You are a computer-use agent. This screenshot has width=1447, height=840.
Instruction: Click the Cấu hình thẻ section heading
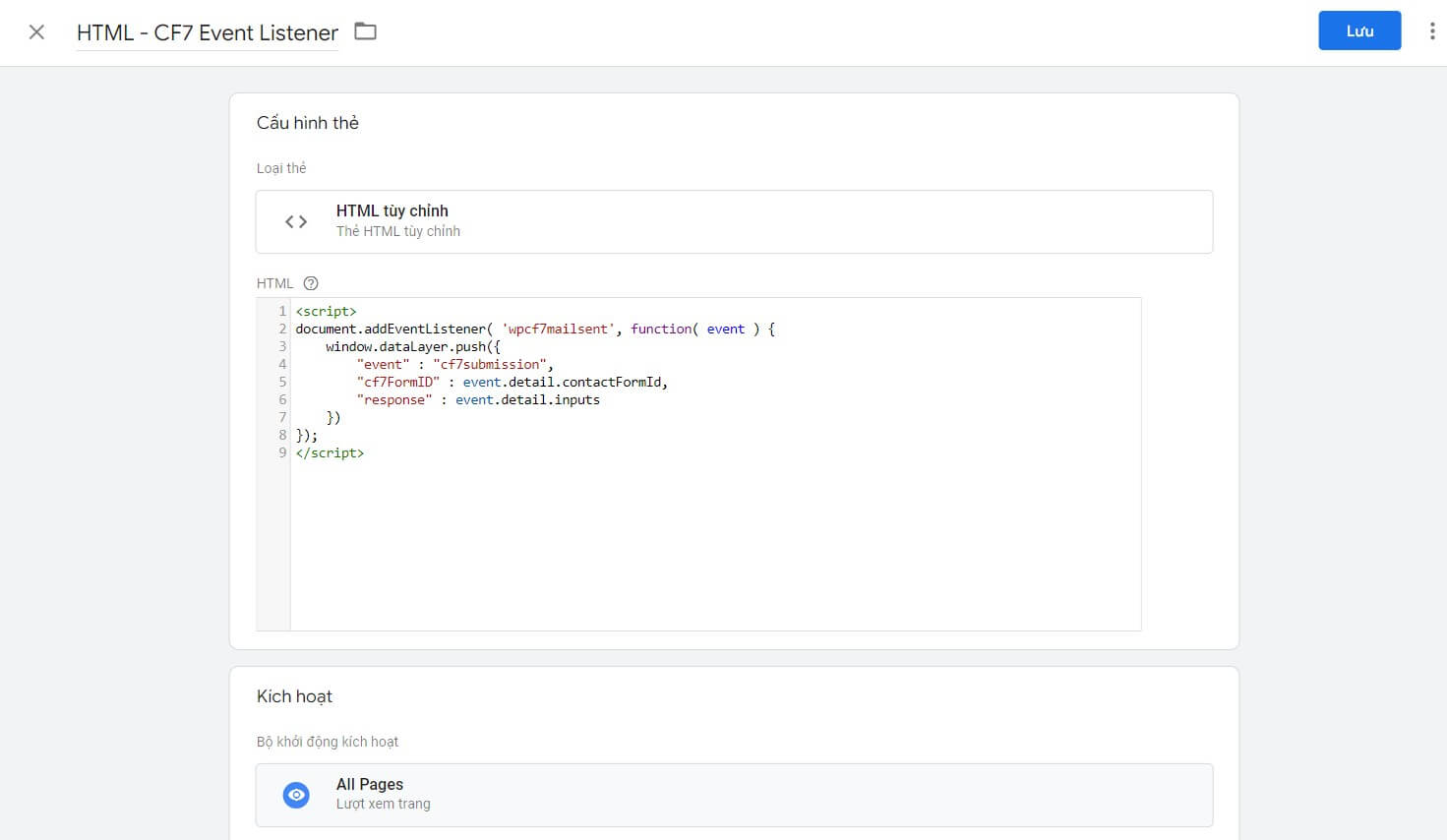308,123
